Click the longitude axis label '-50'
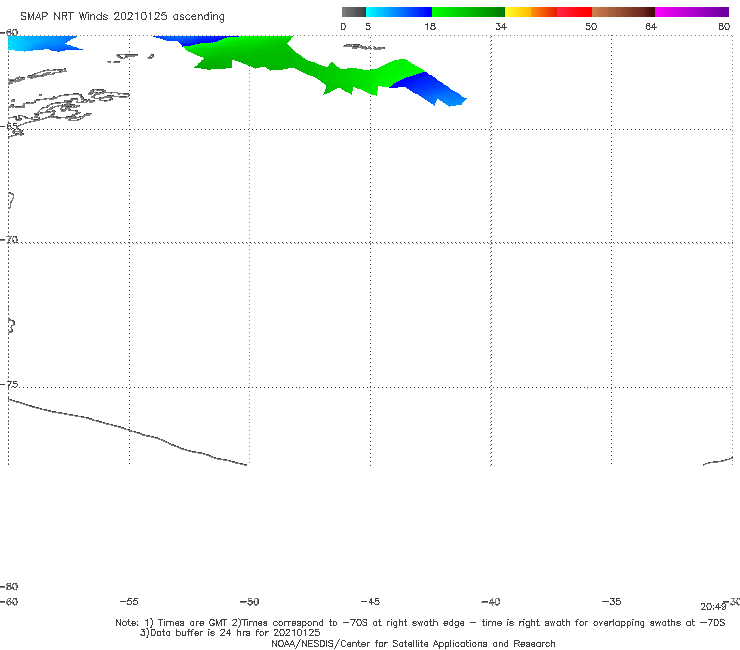Screen dimensions: 740x650 pos(249,601)
